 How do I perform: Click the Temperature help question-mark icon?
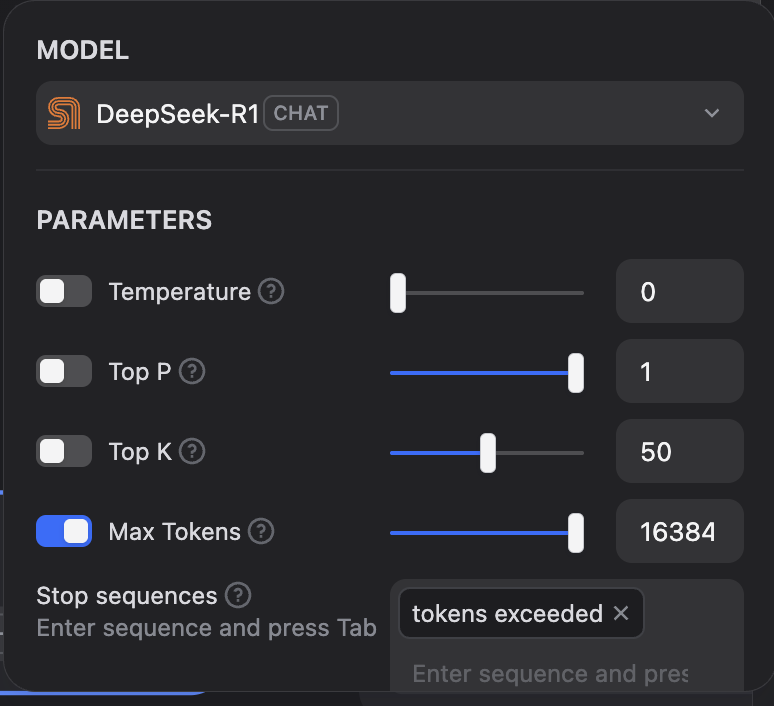(271, 291)
